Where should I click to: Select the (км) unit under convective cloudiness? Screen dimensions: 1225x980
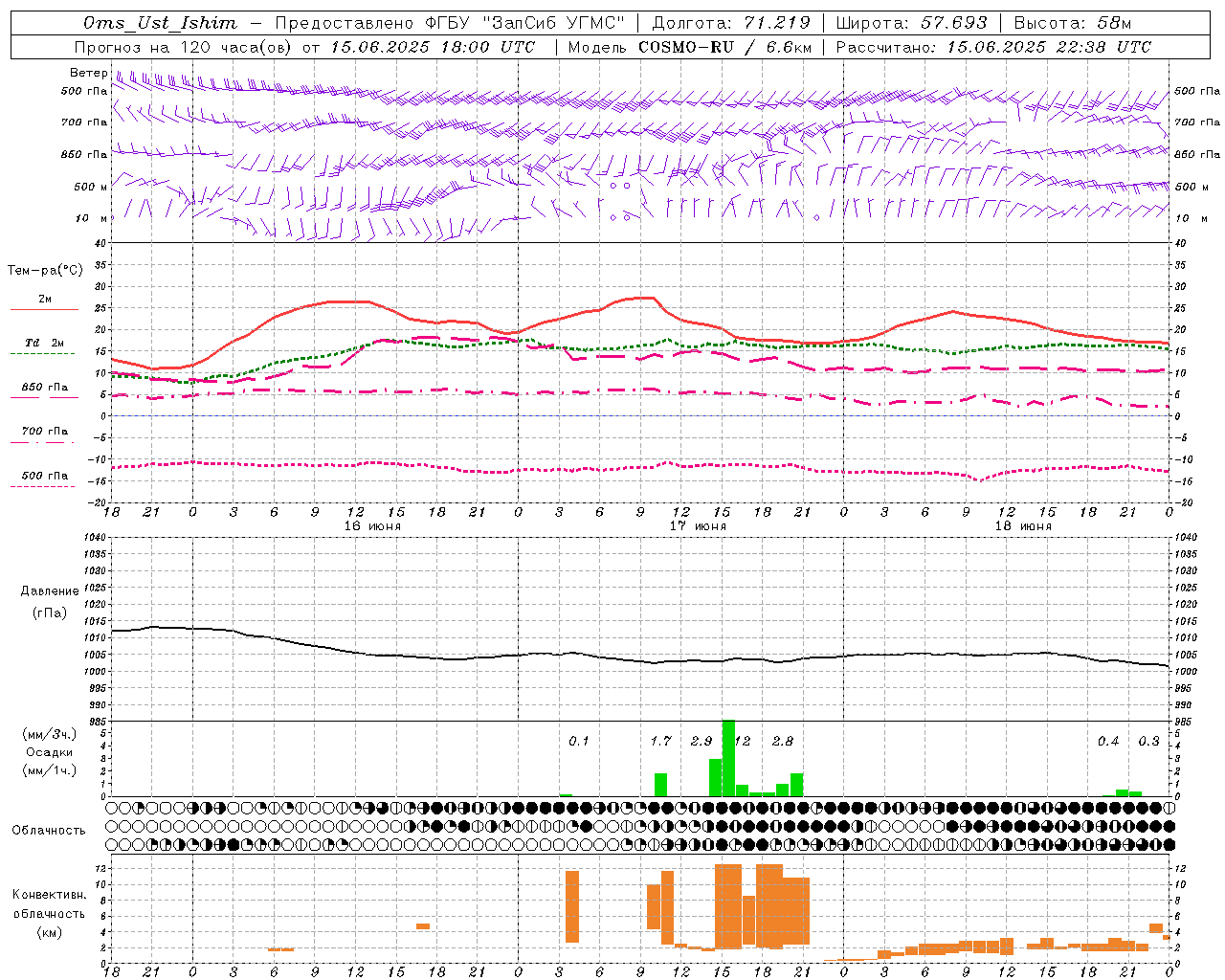pos(49,932)
